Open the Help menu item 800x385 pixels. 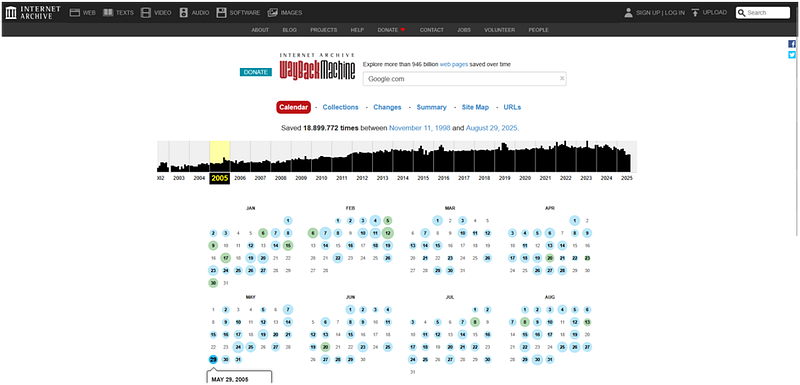pyautogui.click(x=357, y=30)
